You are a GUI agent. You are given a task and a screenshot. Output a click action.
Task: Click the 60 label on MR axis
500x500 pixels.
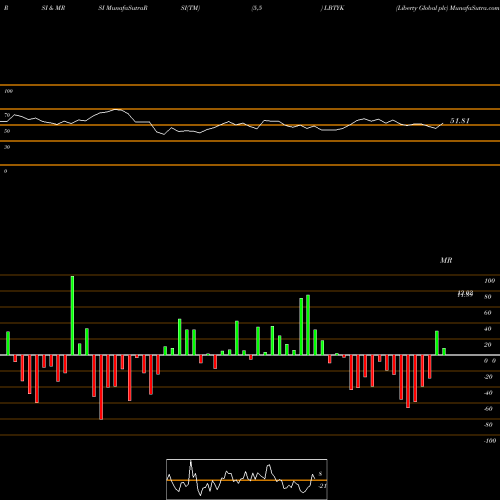488,313
